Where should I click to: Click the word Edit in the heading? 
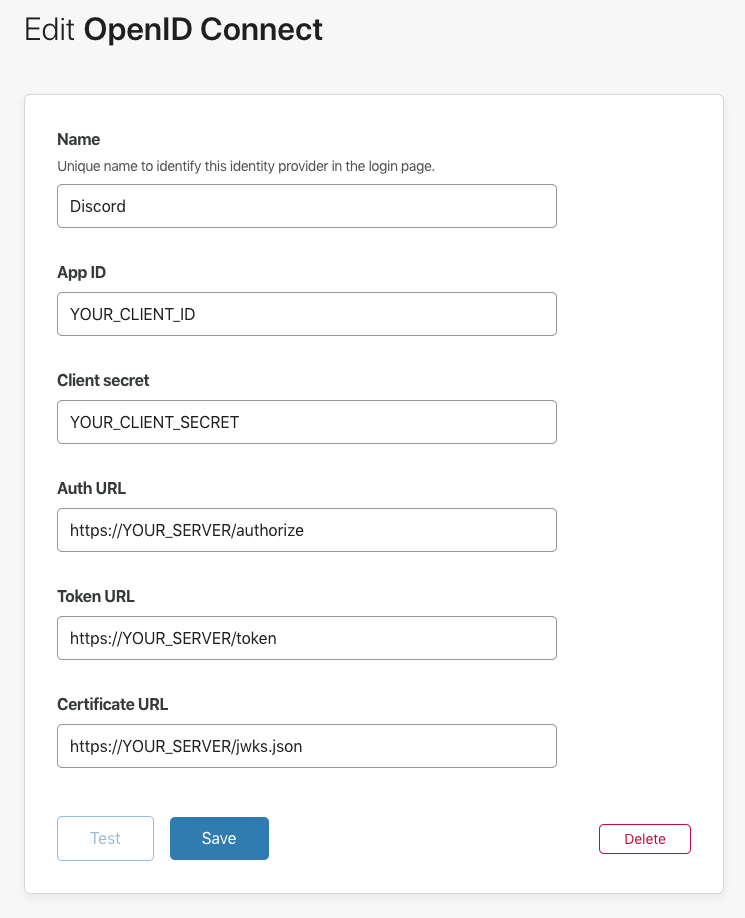(49, 29)
